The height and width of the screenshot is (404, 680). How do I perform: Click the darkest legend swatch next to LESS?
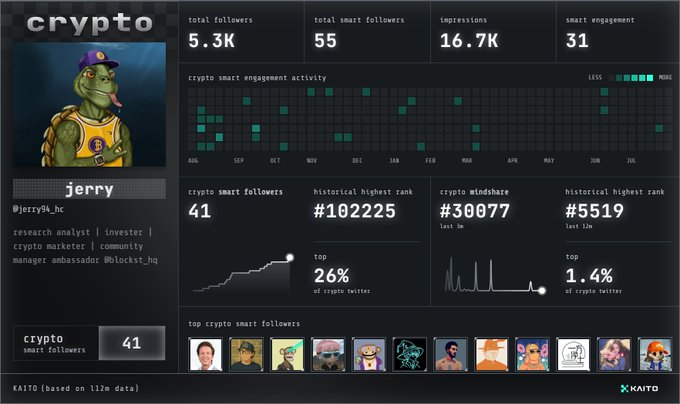[611, 78]
